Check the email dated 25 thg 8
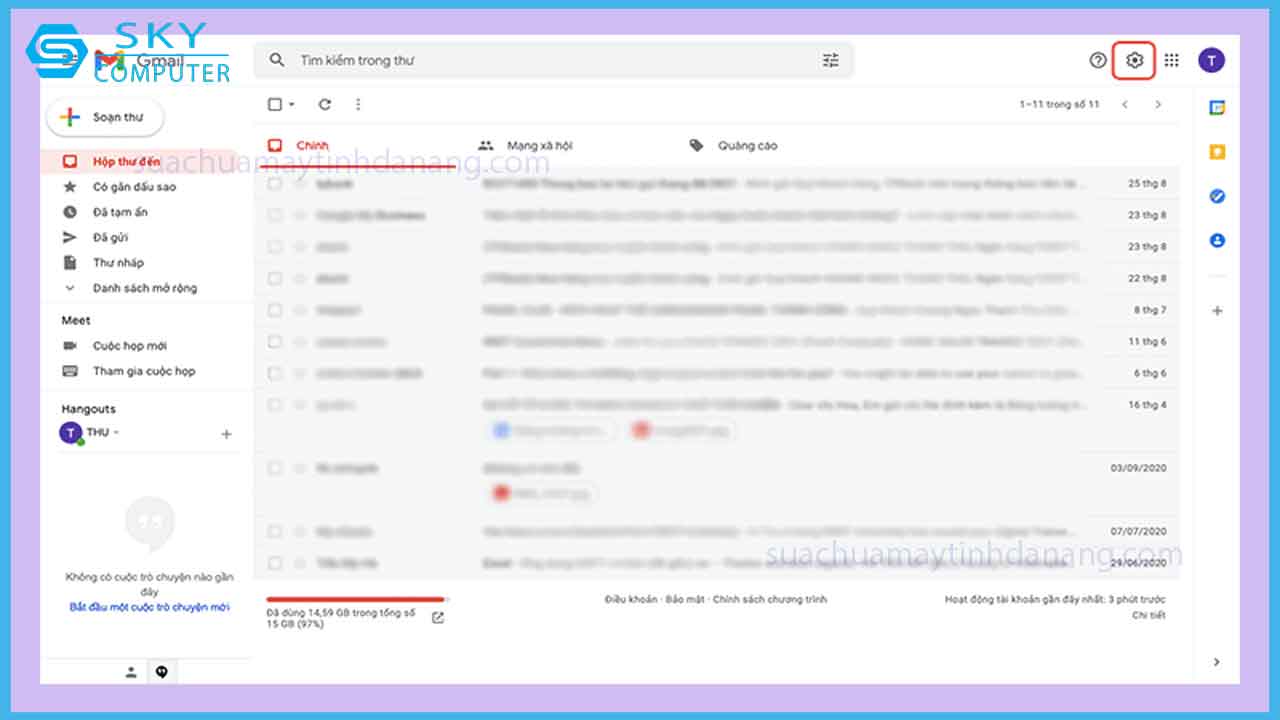 [x=275, y=184]
